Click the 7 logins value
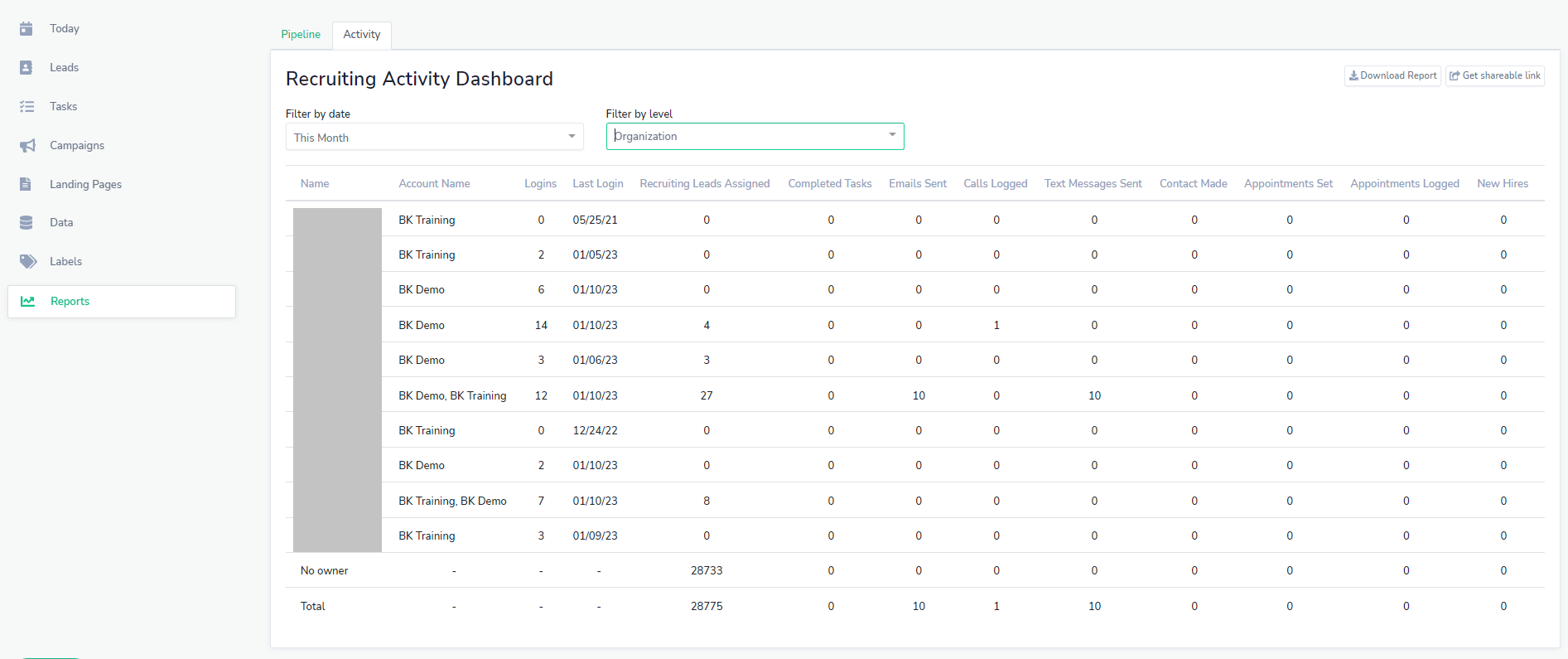The image size is (1568, 659). coord(541,501)
